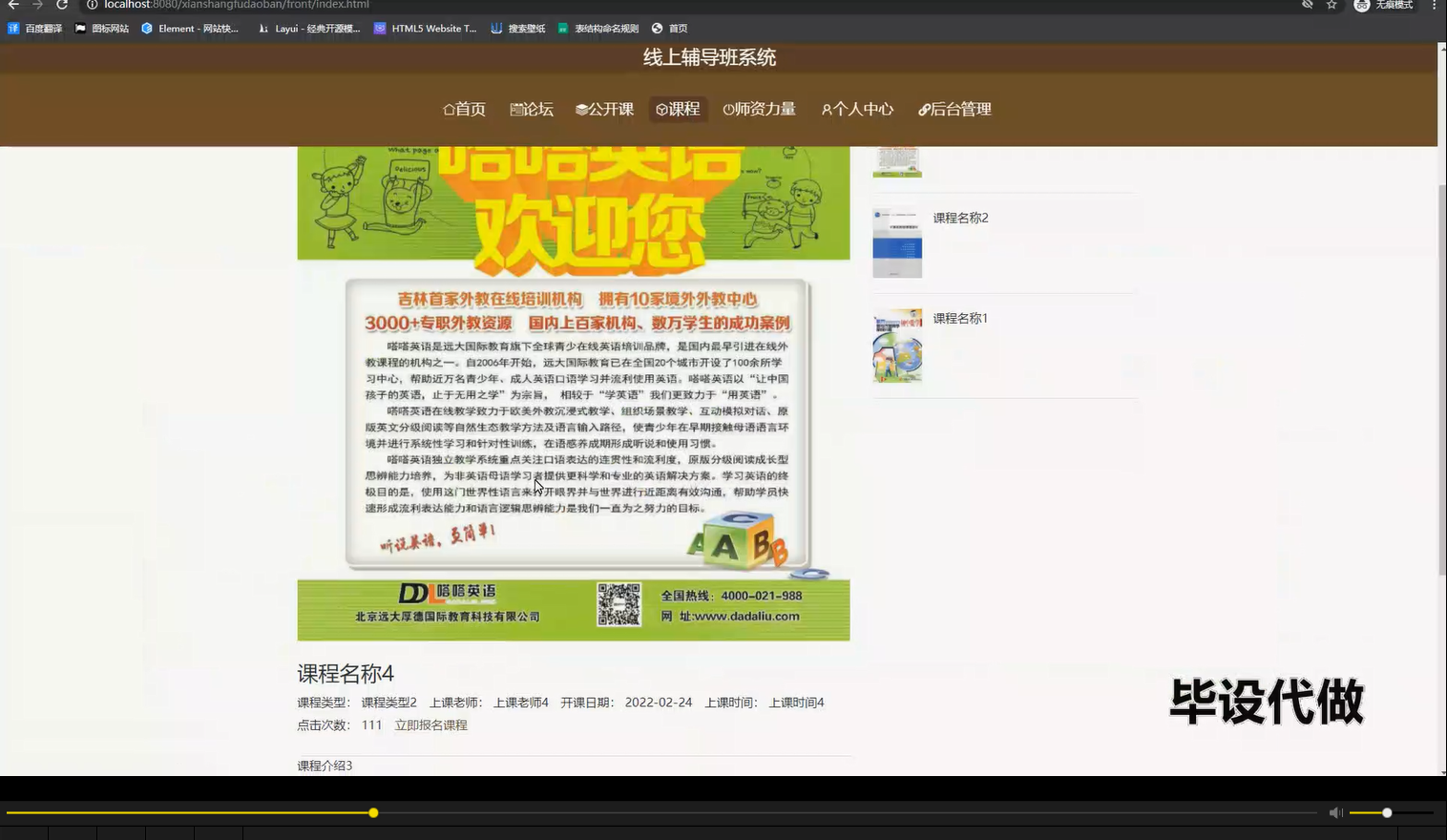Screen dimensions: 1447x840
Task: Open the 课程名称1 course link
Action: (960, 318)
